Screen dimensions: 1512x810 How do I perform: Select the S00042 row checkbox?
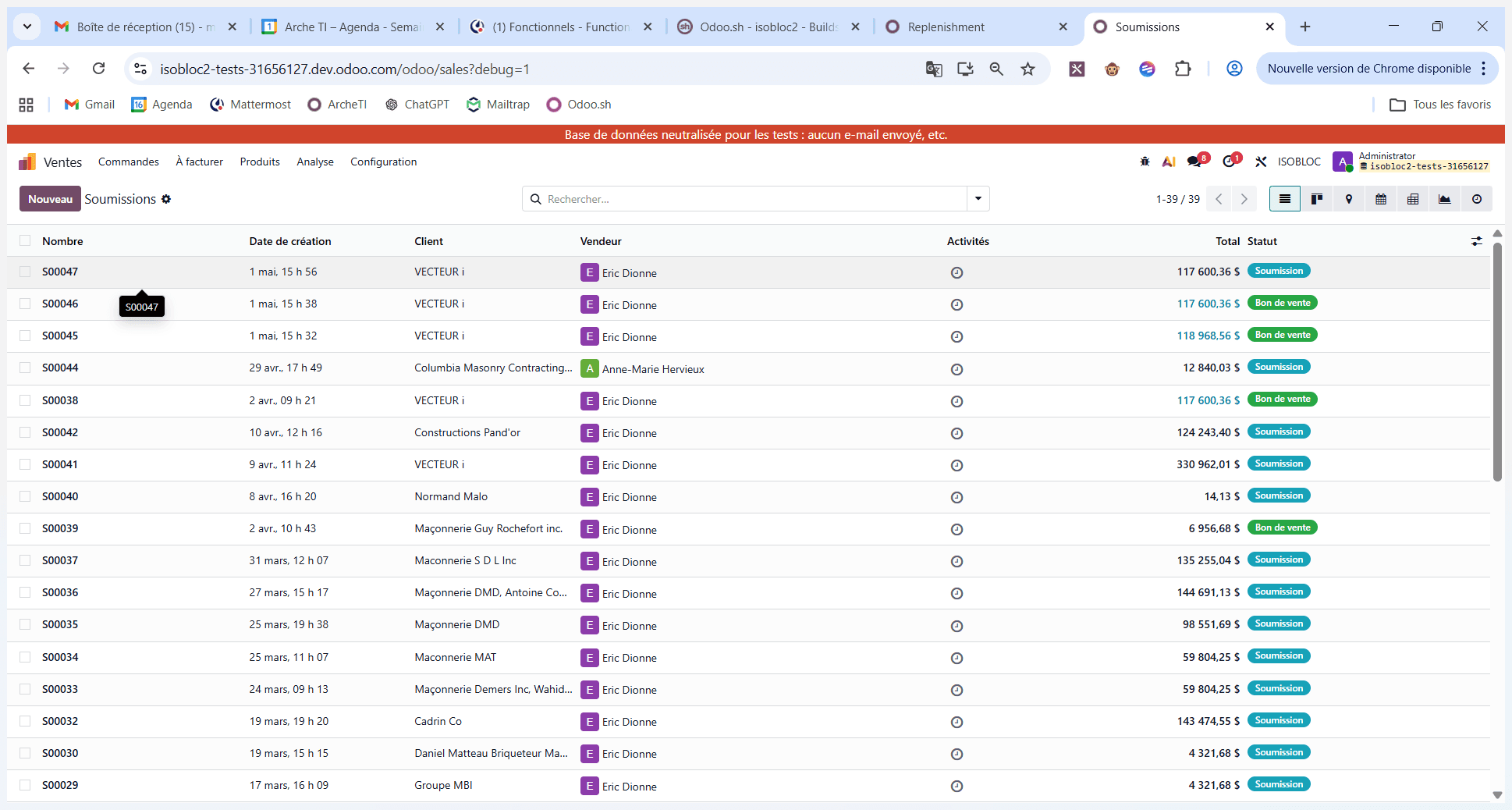point(25,432)
